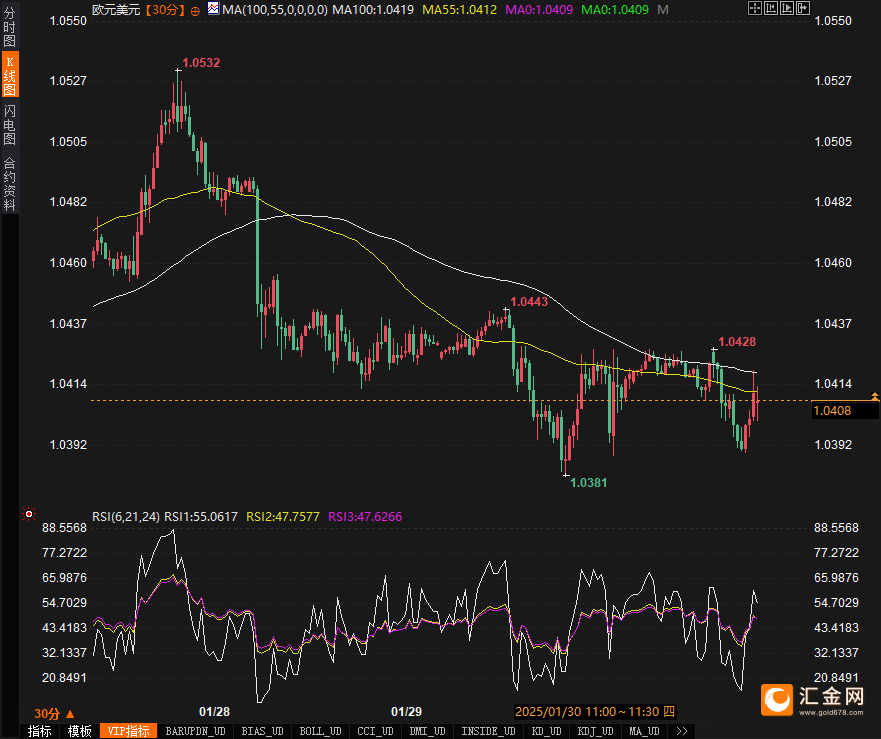Screen dimensions: 881x739
Task: Click the VIP指标 button
Action: point(128,731)
